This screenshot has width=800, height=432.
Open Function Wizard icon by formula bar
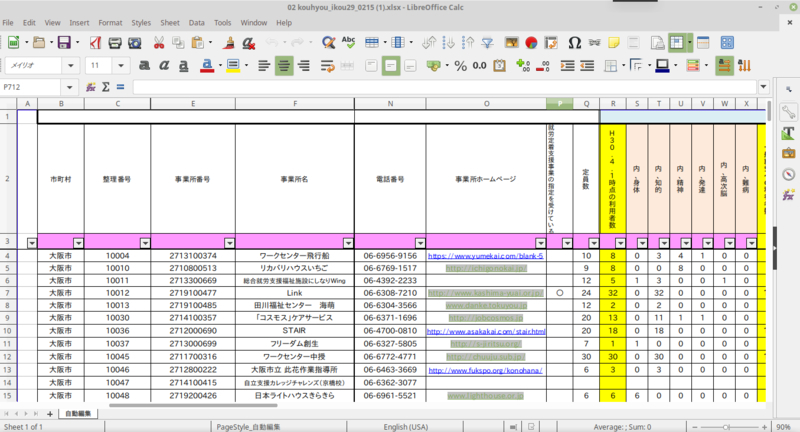(91, 87)
